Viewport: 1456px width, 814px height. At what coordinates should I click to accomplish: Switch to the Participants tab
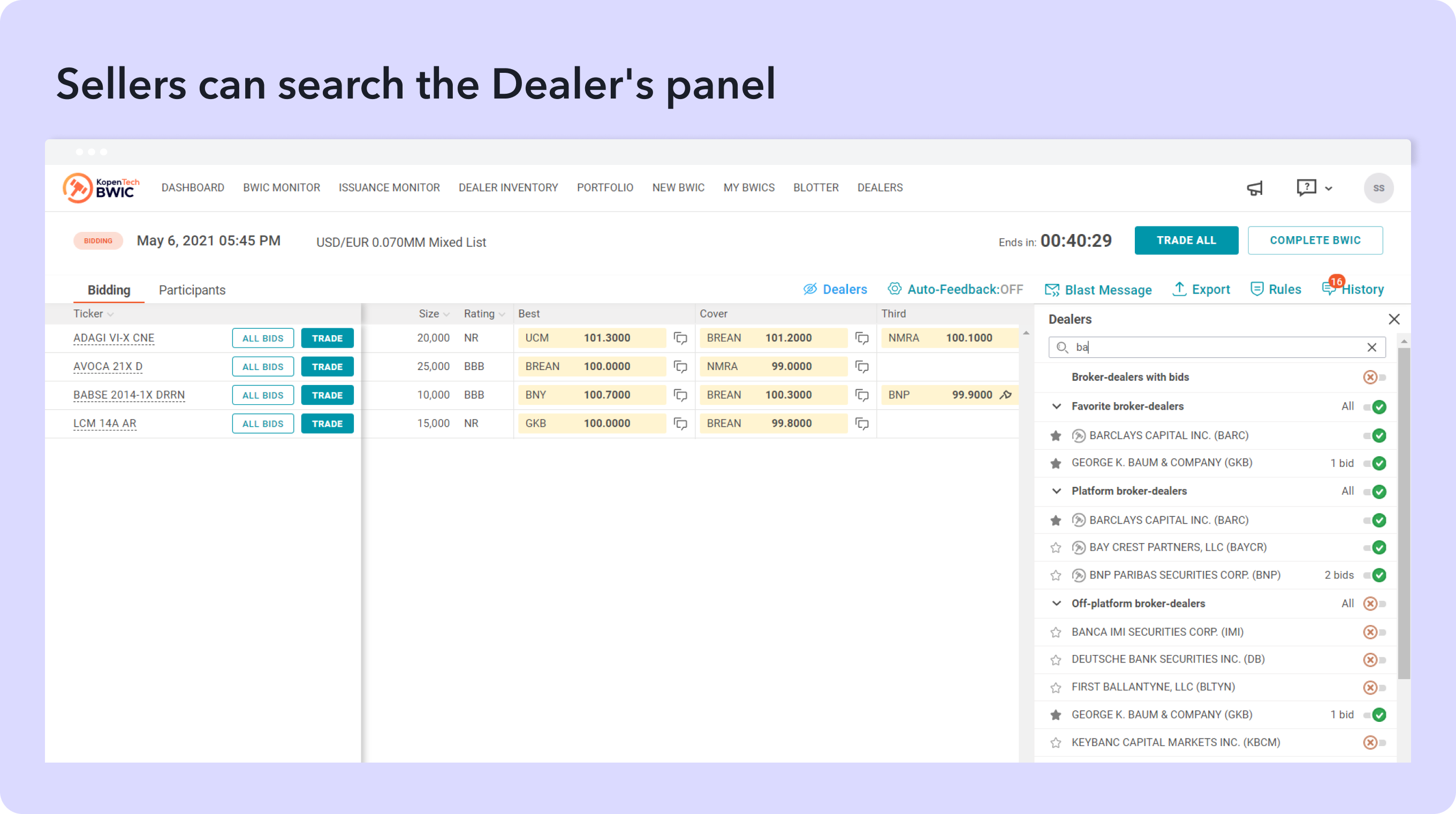click(192, 290)
